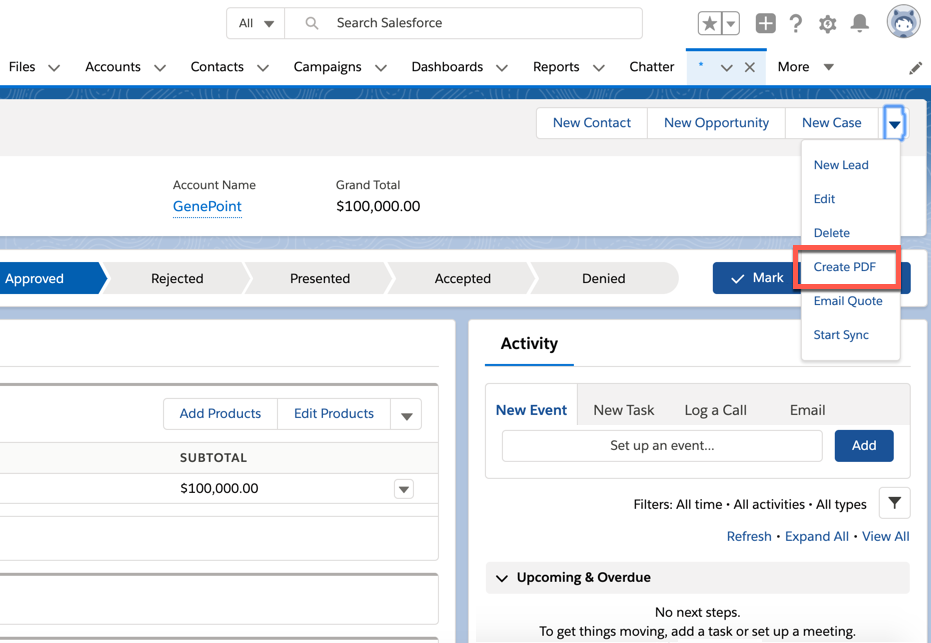Viewport: 931px width, 643px height.
Task: Click the Expand All link
Action: (x=816, y=537)
